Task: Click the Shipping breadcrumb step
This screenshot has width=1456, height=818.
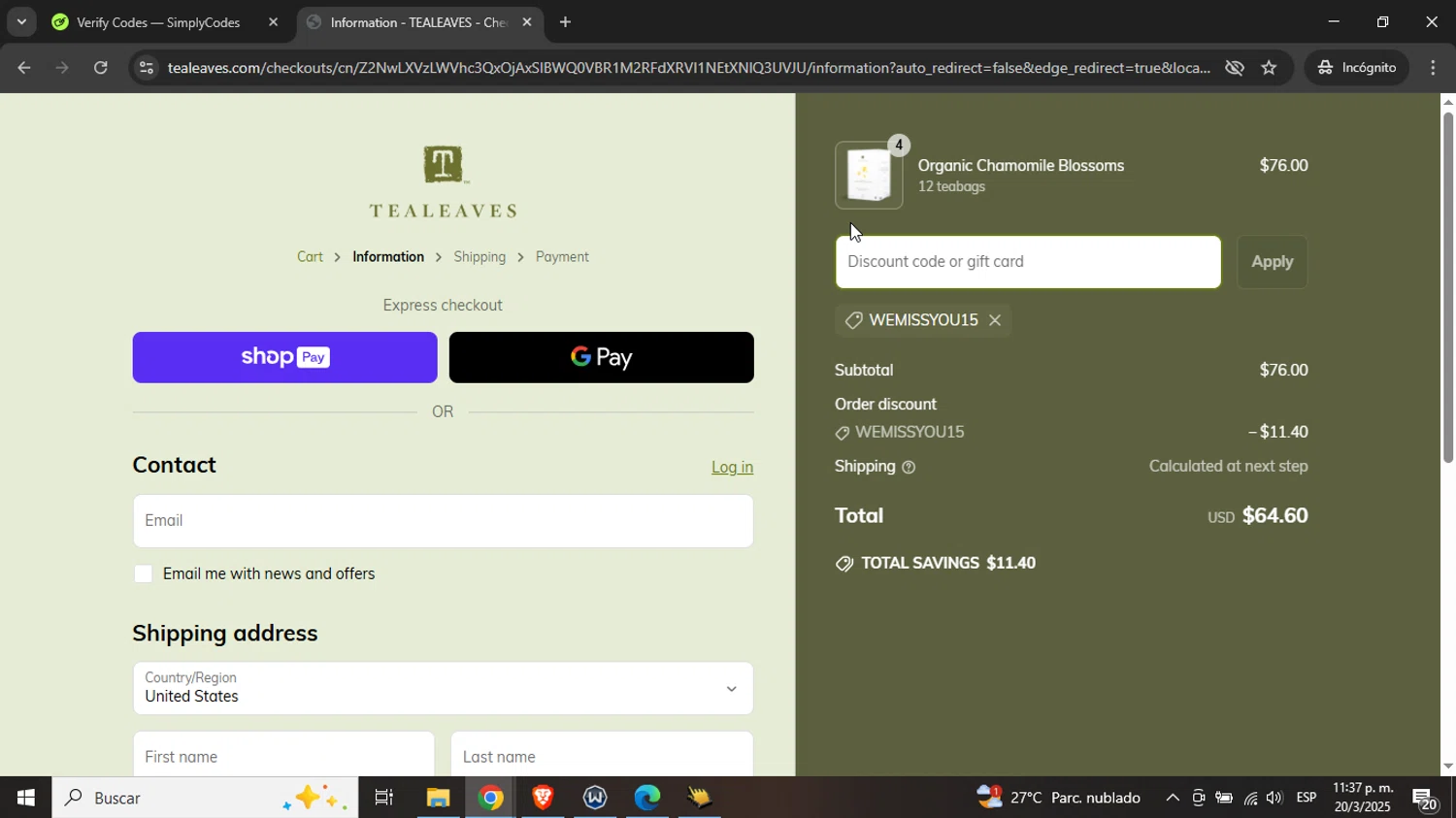Action: coord(480,257)
